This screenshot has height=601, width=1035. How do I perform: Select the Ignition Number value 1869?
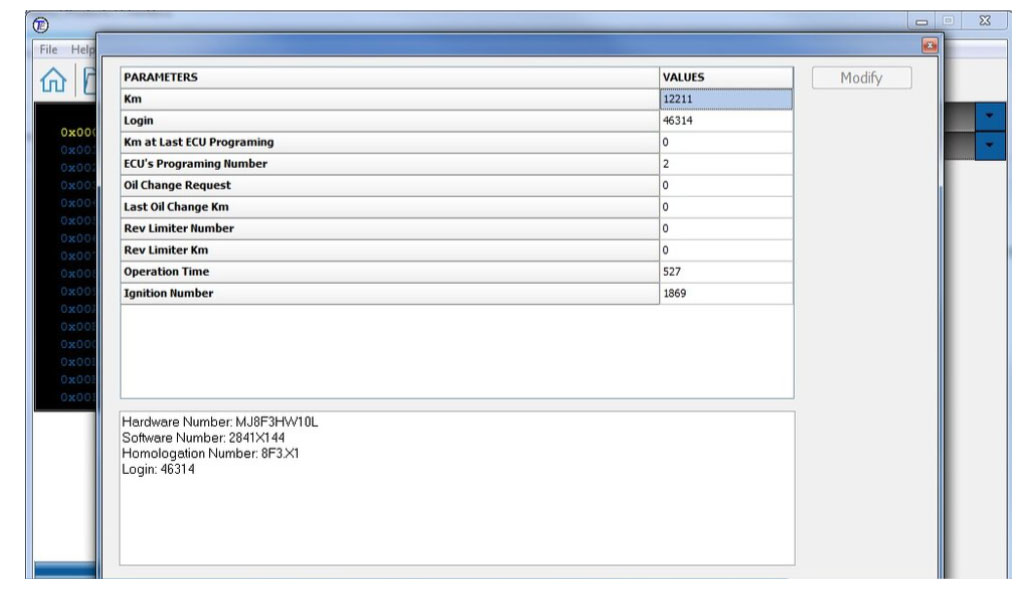point(725,294)
